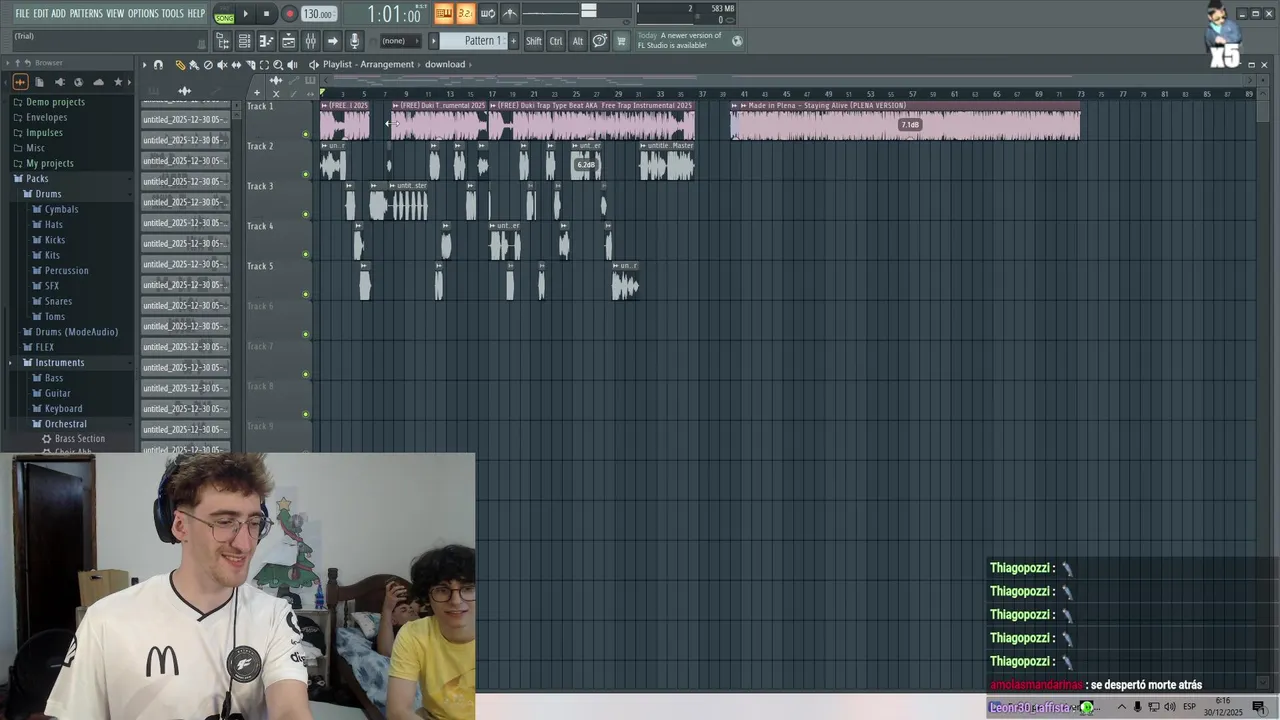Select the Draw pencil tool in Playlist
The width and height of the screenshot is (1280, 720).
tap(180, 65)
